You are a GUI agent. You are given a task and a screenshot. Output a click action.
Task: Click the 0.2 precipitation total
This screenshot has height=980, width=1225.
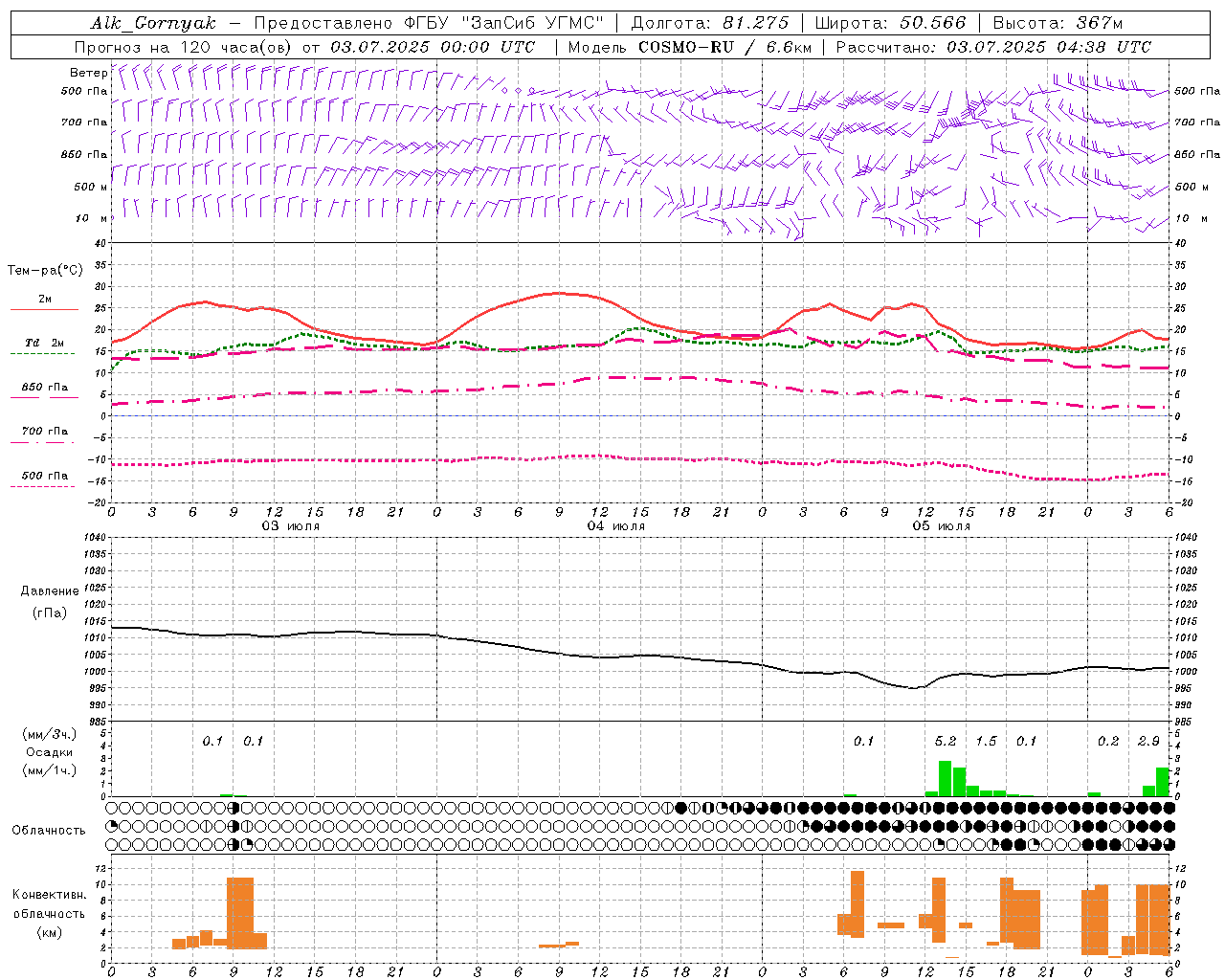click(1108, 742)
